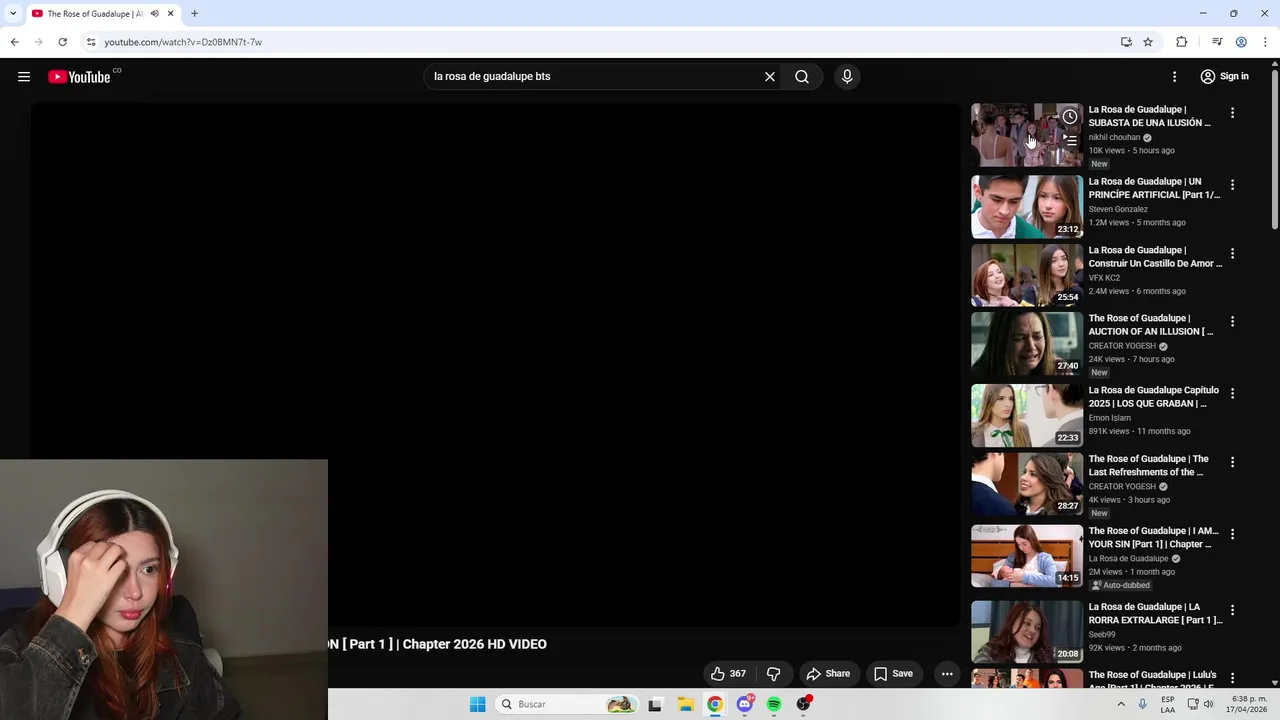Open options for SUBASTA DE UNA ILUSIÓN video

1232,113
